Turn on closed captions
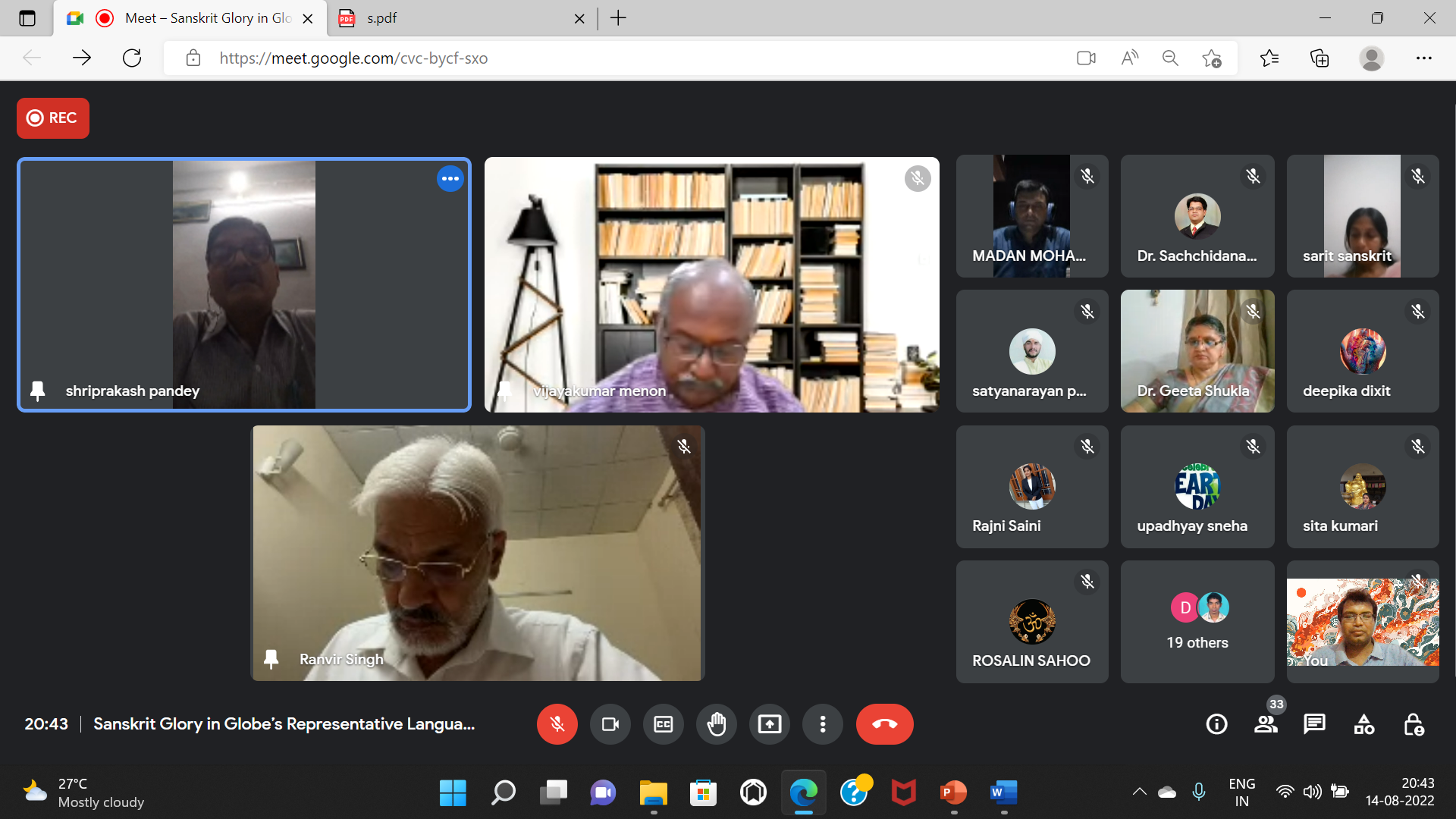Screen dimensions: 1456x819 coord(663,724)
